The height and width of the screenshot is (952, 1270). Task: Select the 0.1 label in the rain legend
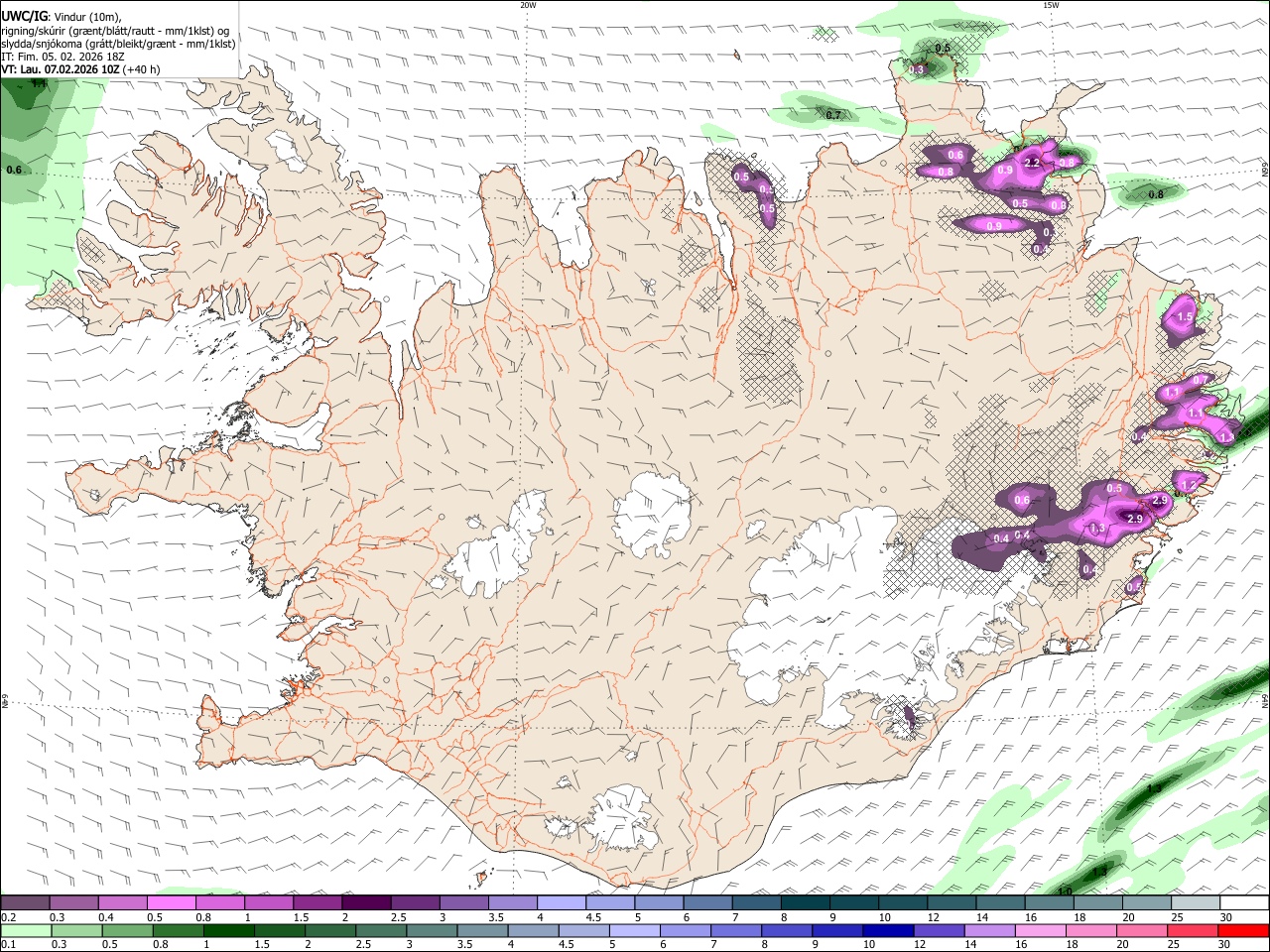(9, 945)
